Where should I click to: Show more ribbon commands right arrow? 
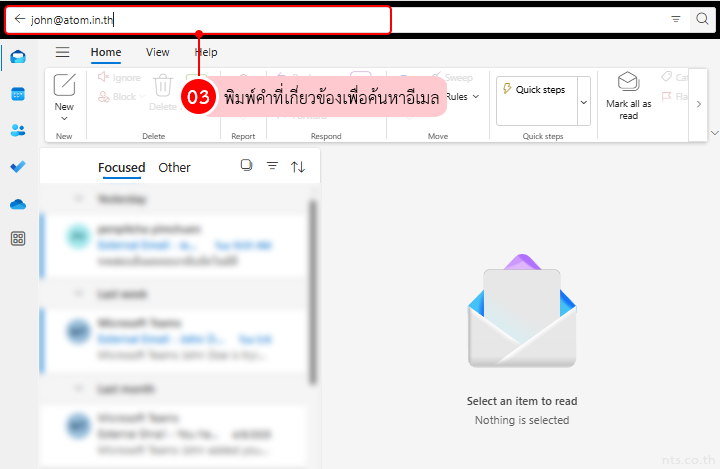point(698,104)
